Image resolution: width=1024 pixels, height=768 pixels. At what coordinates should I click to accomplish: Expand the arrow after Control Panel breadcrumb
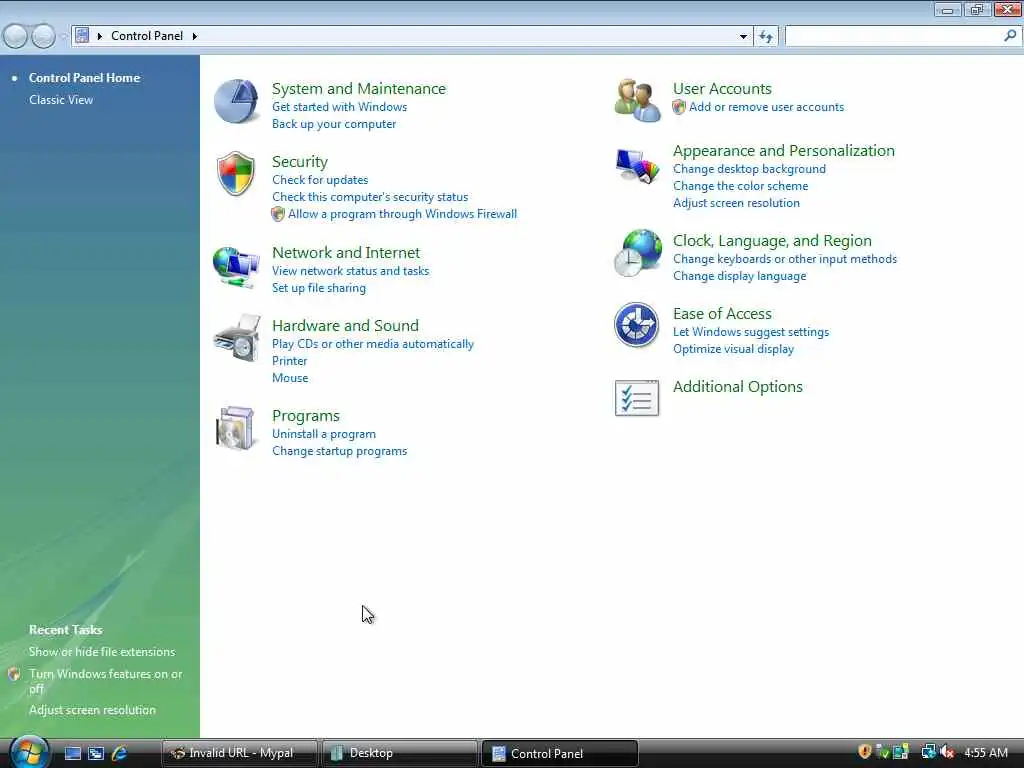195,36
